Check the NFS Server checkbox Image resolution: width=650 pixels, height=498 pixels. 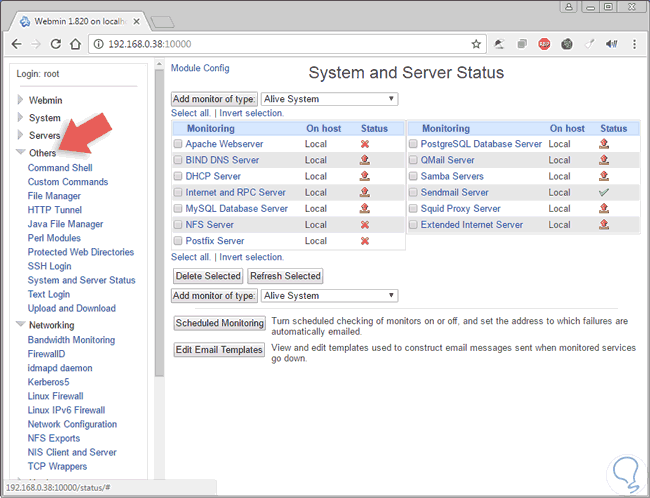point(178,225)
